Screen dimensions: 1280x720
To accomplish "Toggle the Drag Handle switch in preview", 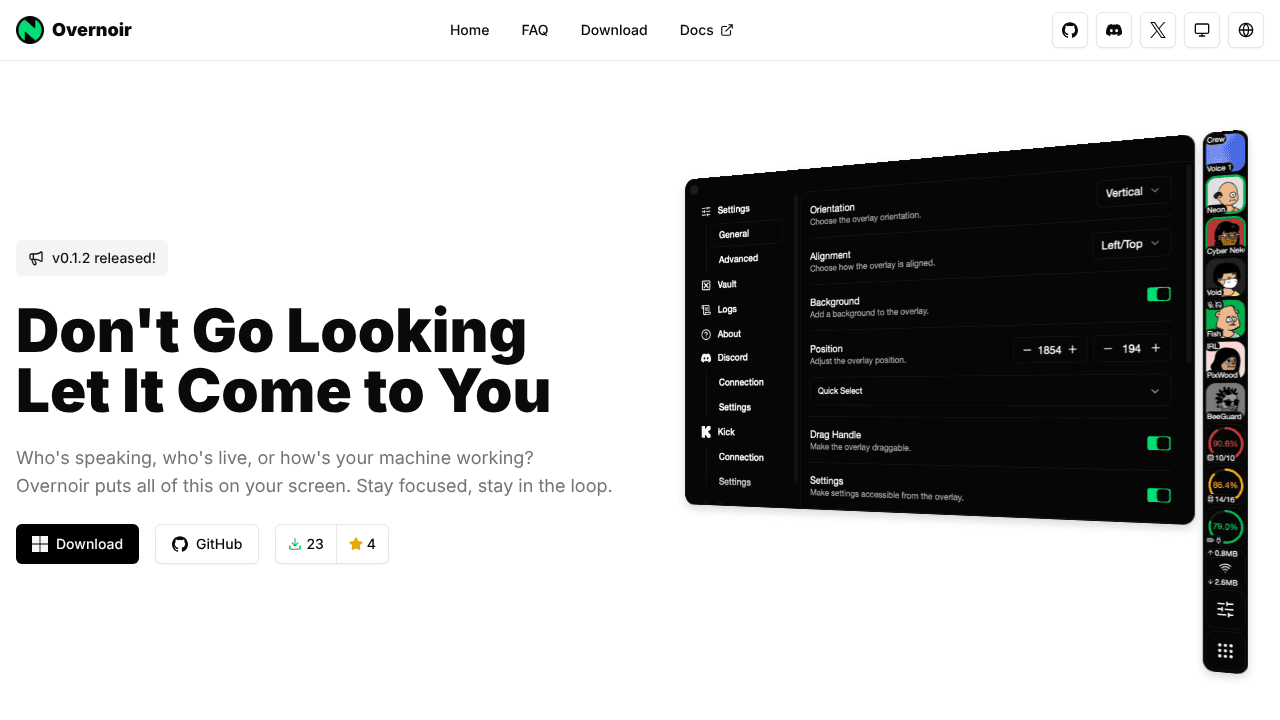I will 1158,443.
